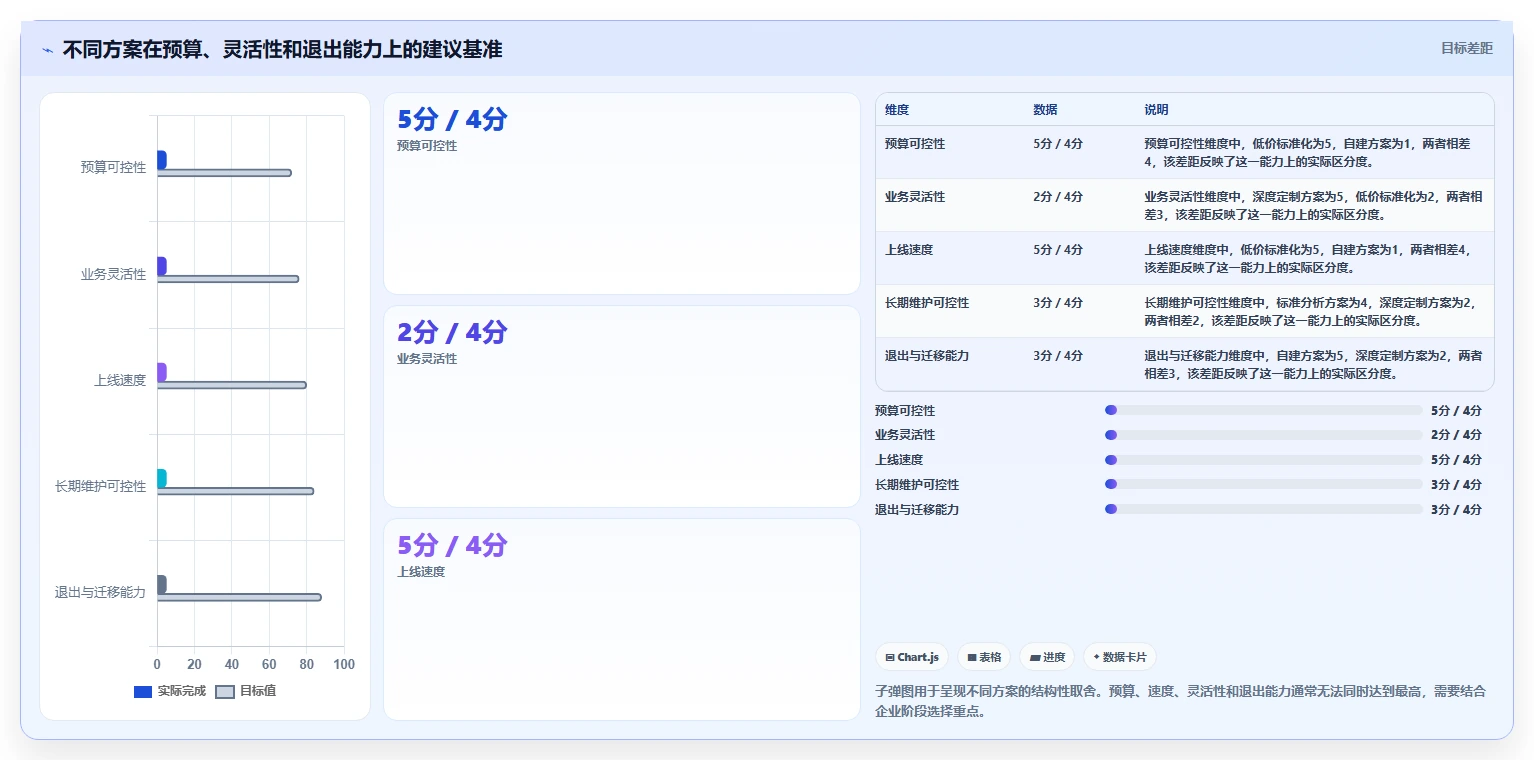Click the 上线速度 progress bar
This screenshot has width=1534, height=760.
[1263, 460]
